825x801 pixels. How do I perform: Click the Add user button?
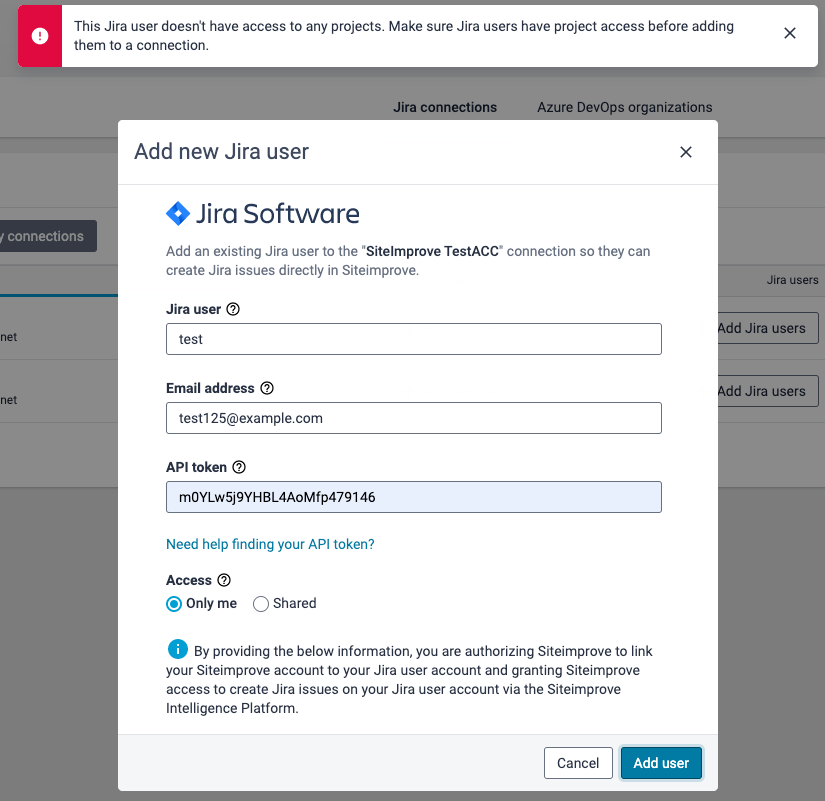point(661,763)
